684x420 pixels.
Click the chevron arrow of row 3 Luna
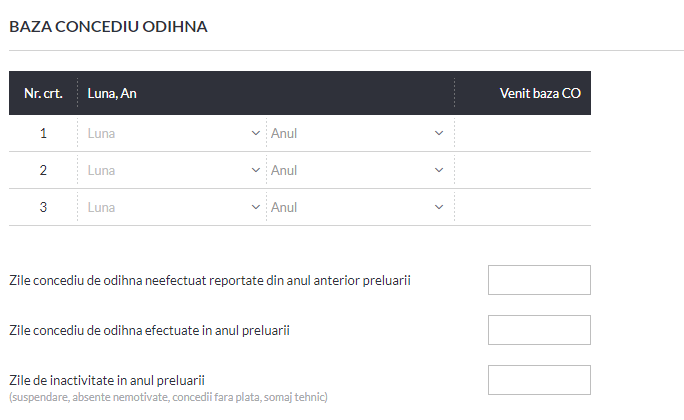click(256, 207)
